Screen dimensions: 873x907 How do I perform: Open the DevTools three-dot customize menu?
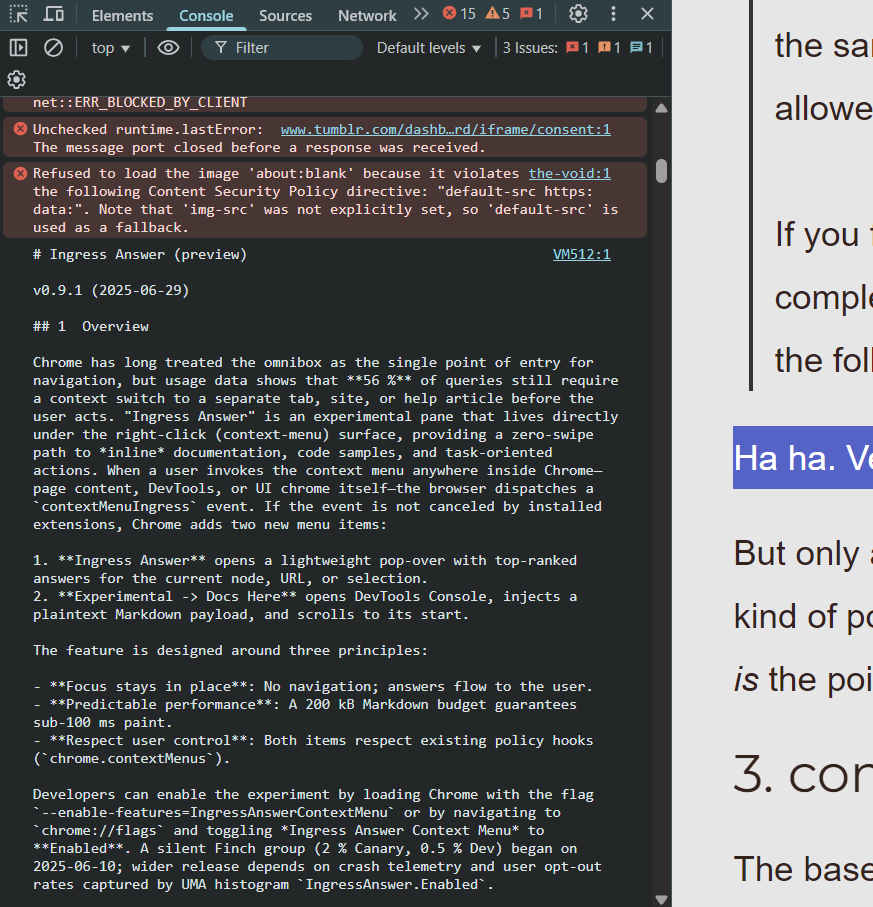point(613,14)
